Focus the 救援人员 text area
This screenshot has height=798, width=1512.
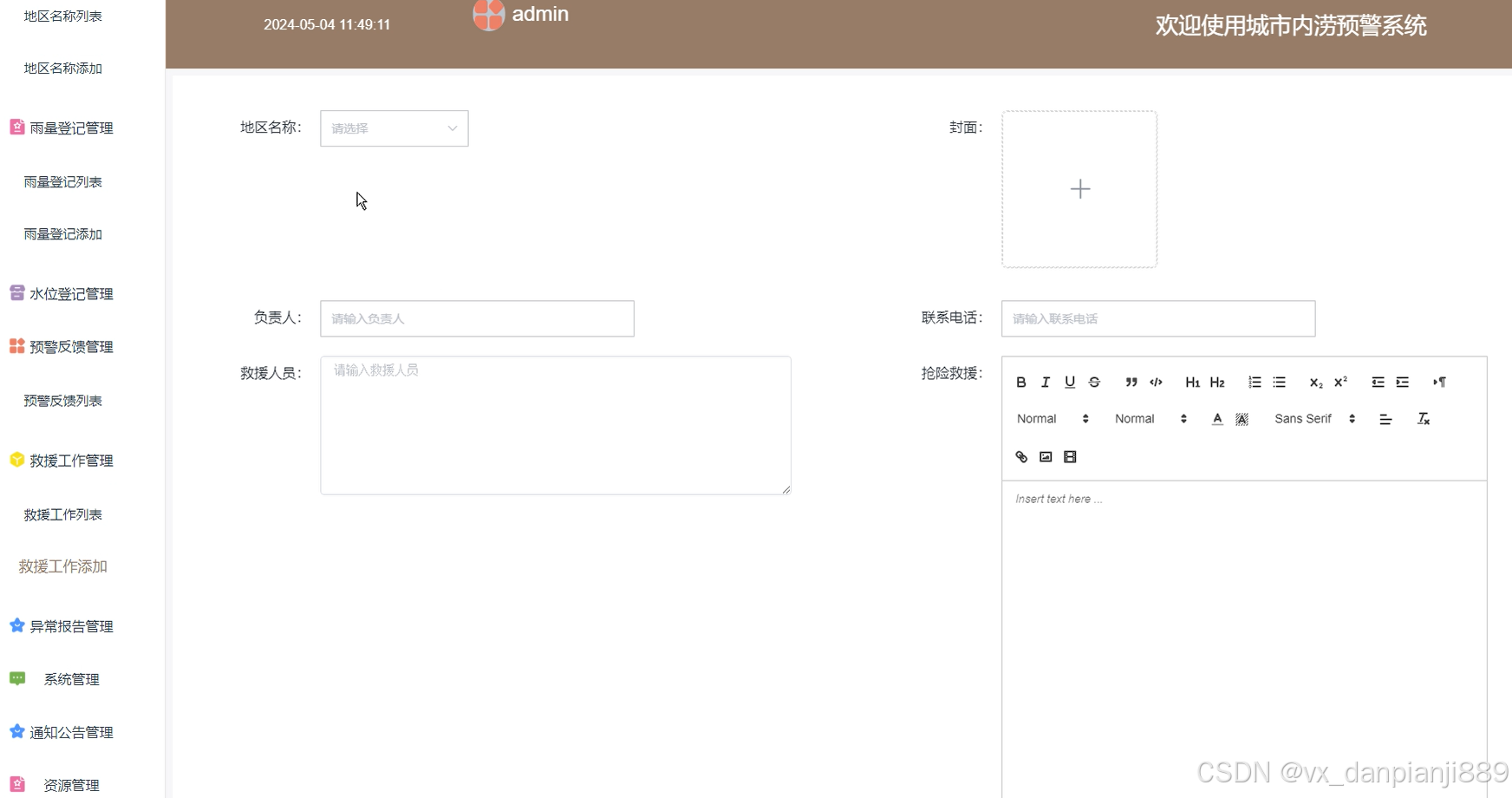pyautogui.click(x=556, y=425)
